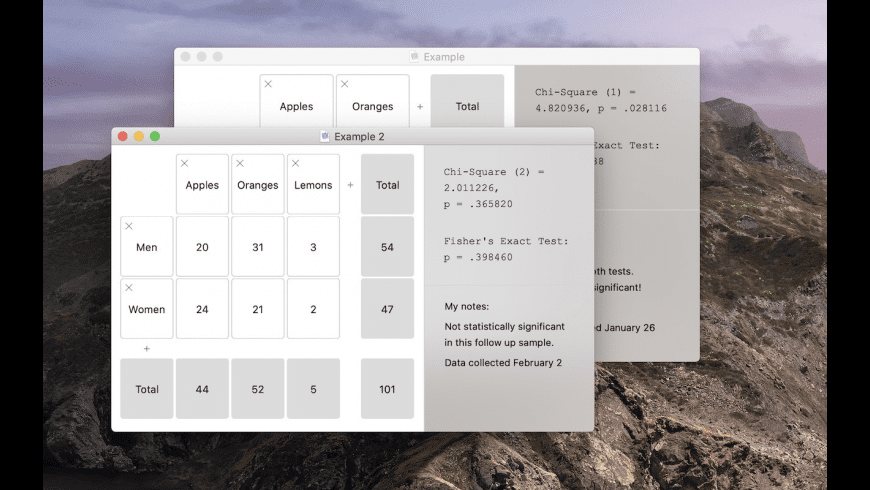This screenshot has height=490, width=870.
Task: Remove Apples column in Example window
Action: (x=268, y=84)
